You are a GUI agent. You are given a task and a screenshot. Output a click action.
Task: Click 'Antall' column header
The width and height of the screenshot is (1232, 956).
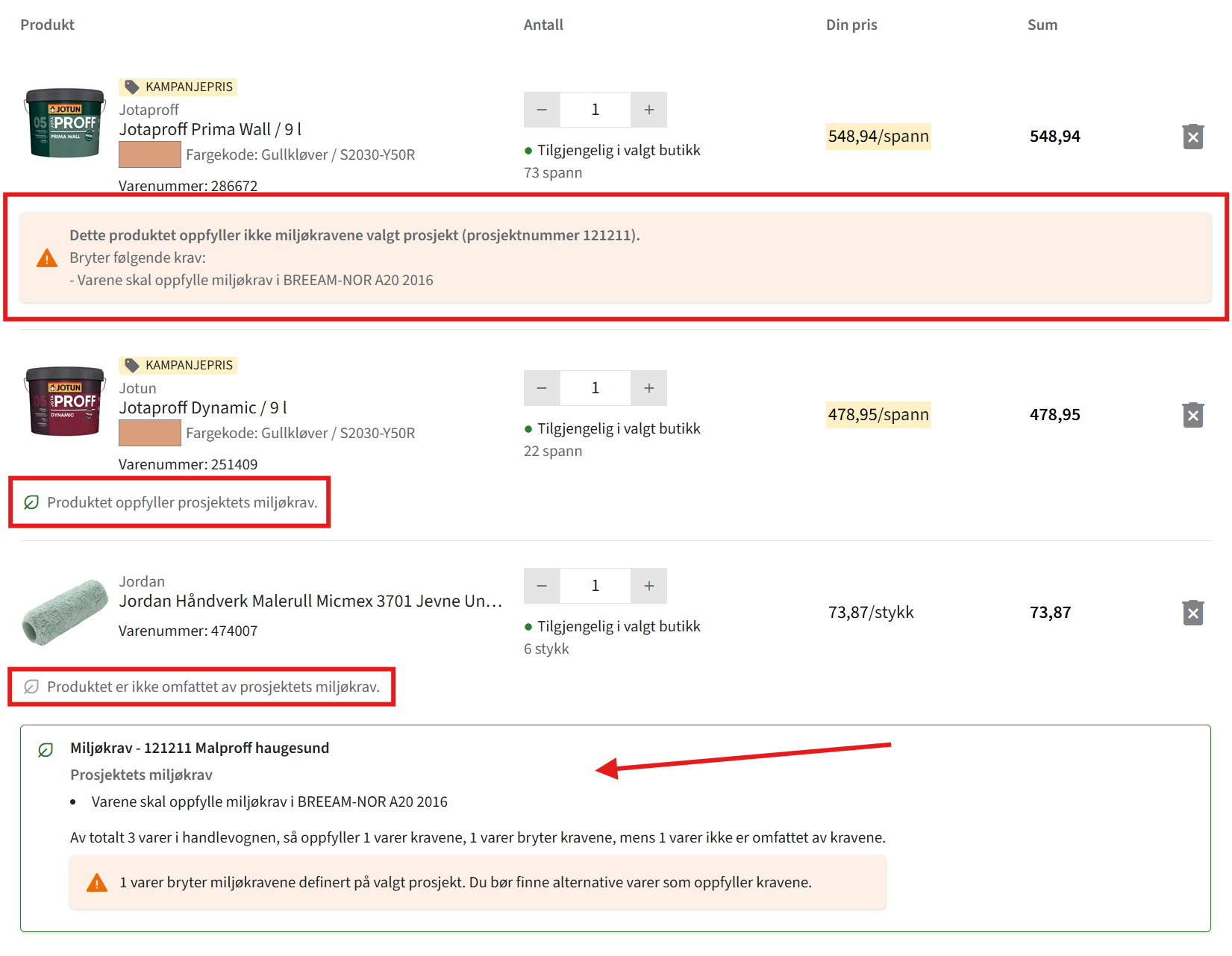click(x=543, y=25)
